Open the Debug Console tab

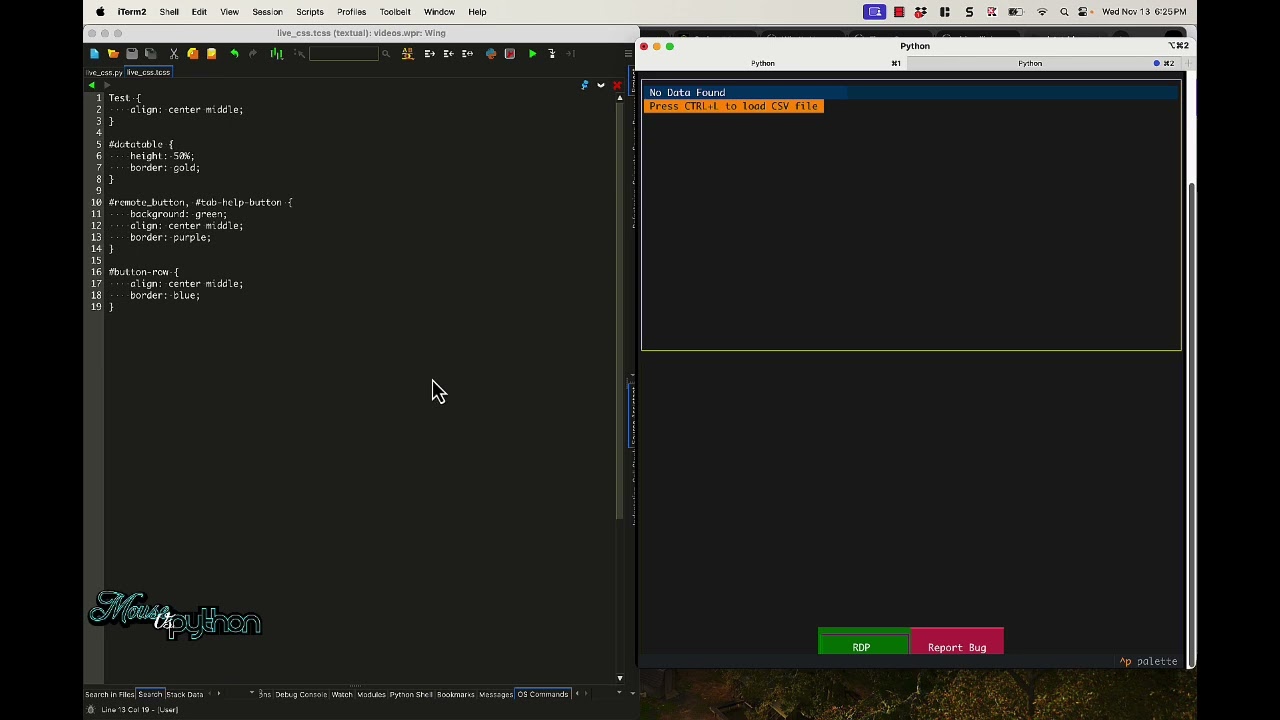pos(301,695)
